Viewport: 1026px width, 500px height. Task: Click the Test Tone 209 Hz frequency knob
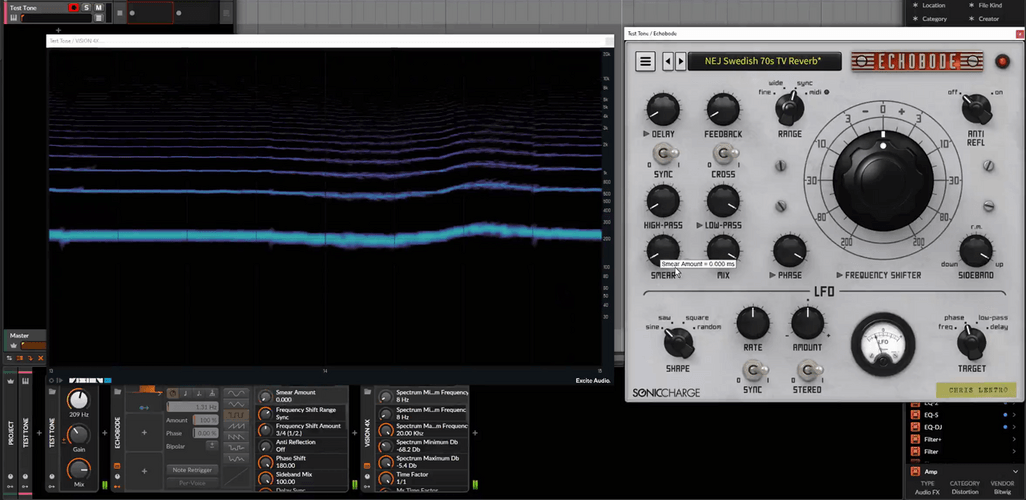pyautogui.click(x=79, y=399)
